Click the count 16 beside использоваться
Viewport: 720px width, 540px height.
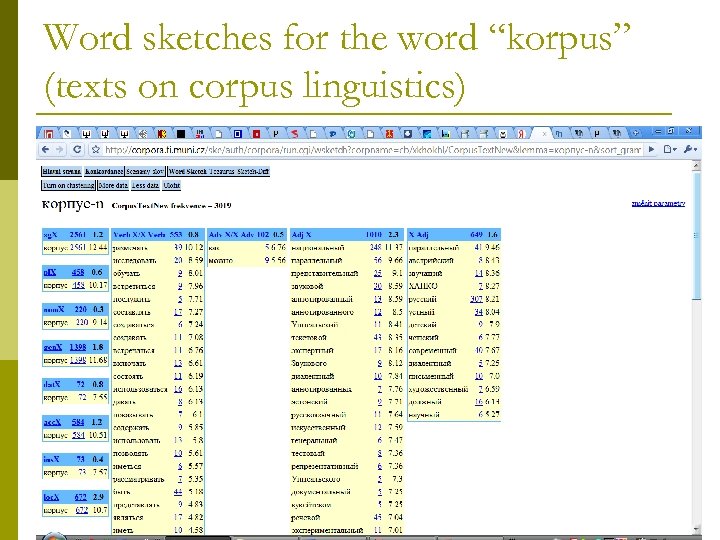178,389
